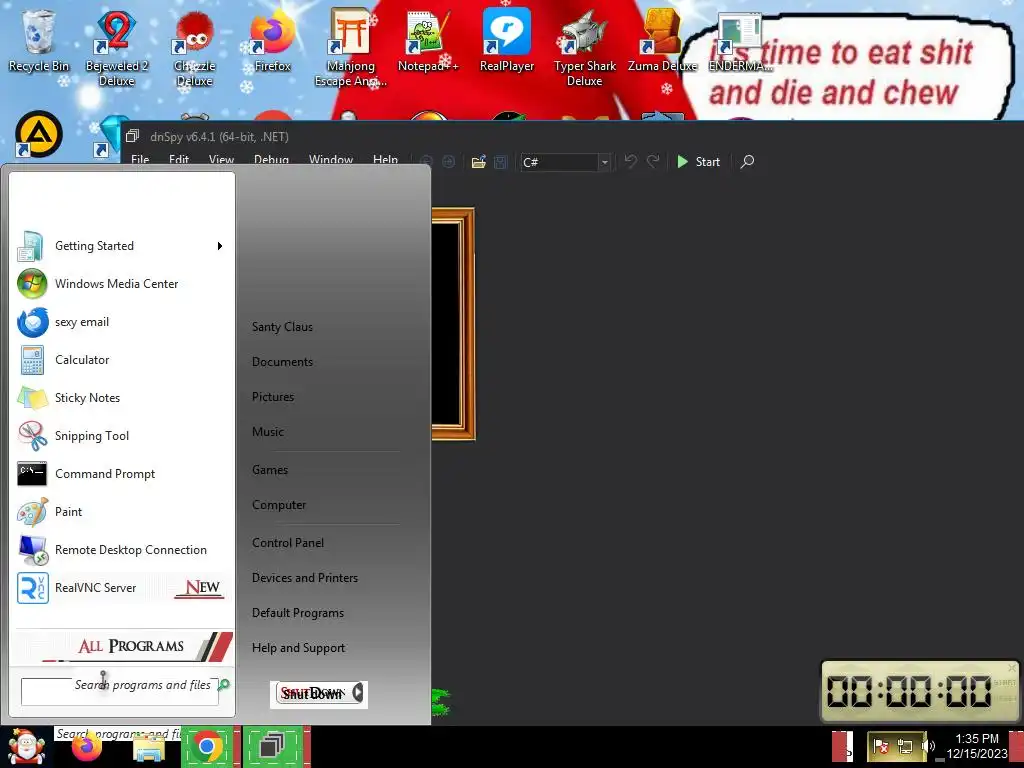Click dnSpy Search magnifier icon
1024x768 pixels.
(x=747, y=161)
